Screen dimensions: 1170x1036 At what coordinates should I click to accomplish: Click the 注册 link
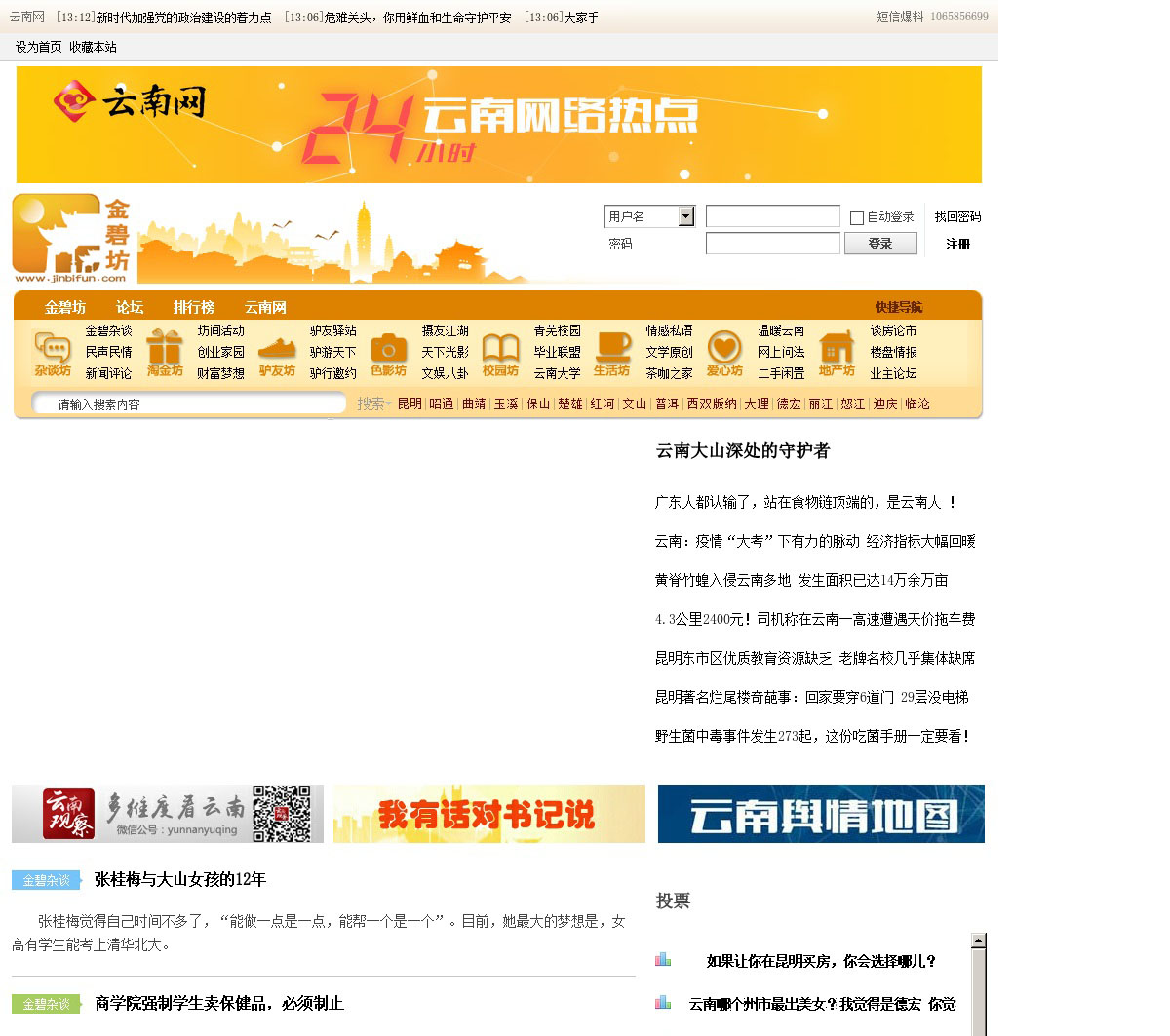958,244
